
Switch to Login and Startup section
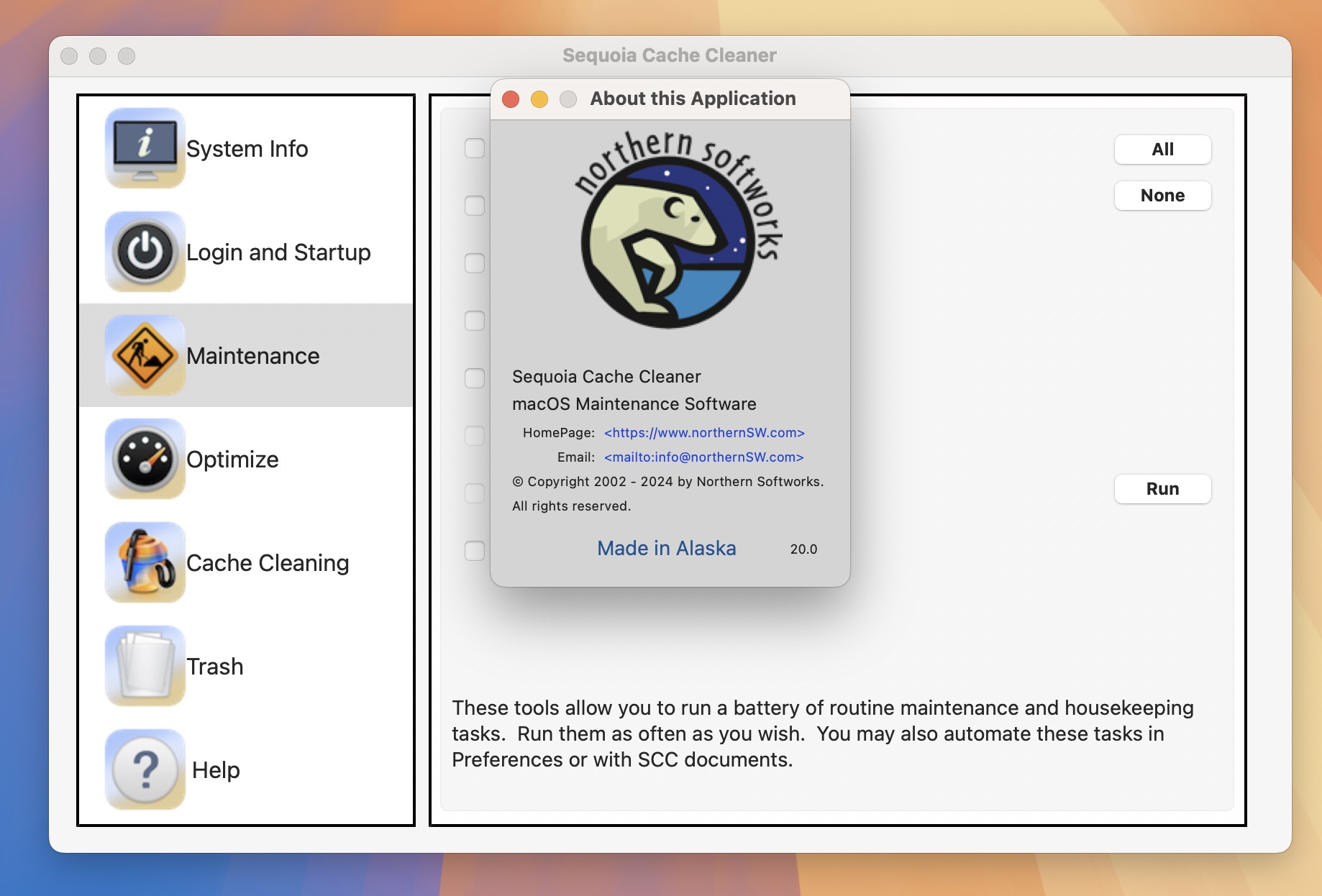(278, 252)
